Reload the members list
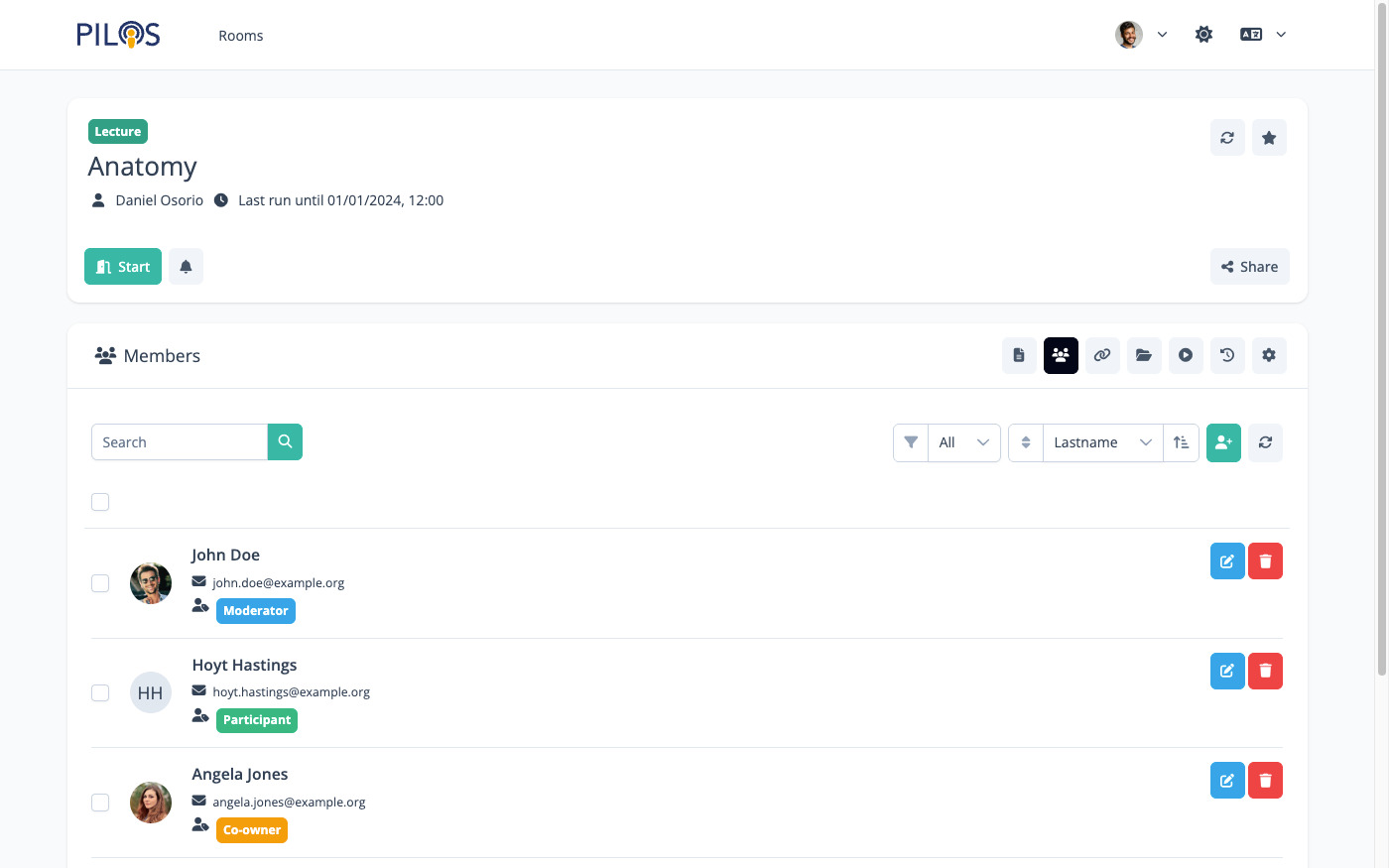This screenshot has height=868, width=1389. [x=1265, y=442]
